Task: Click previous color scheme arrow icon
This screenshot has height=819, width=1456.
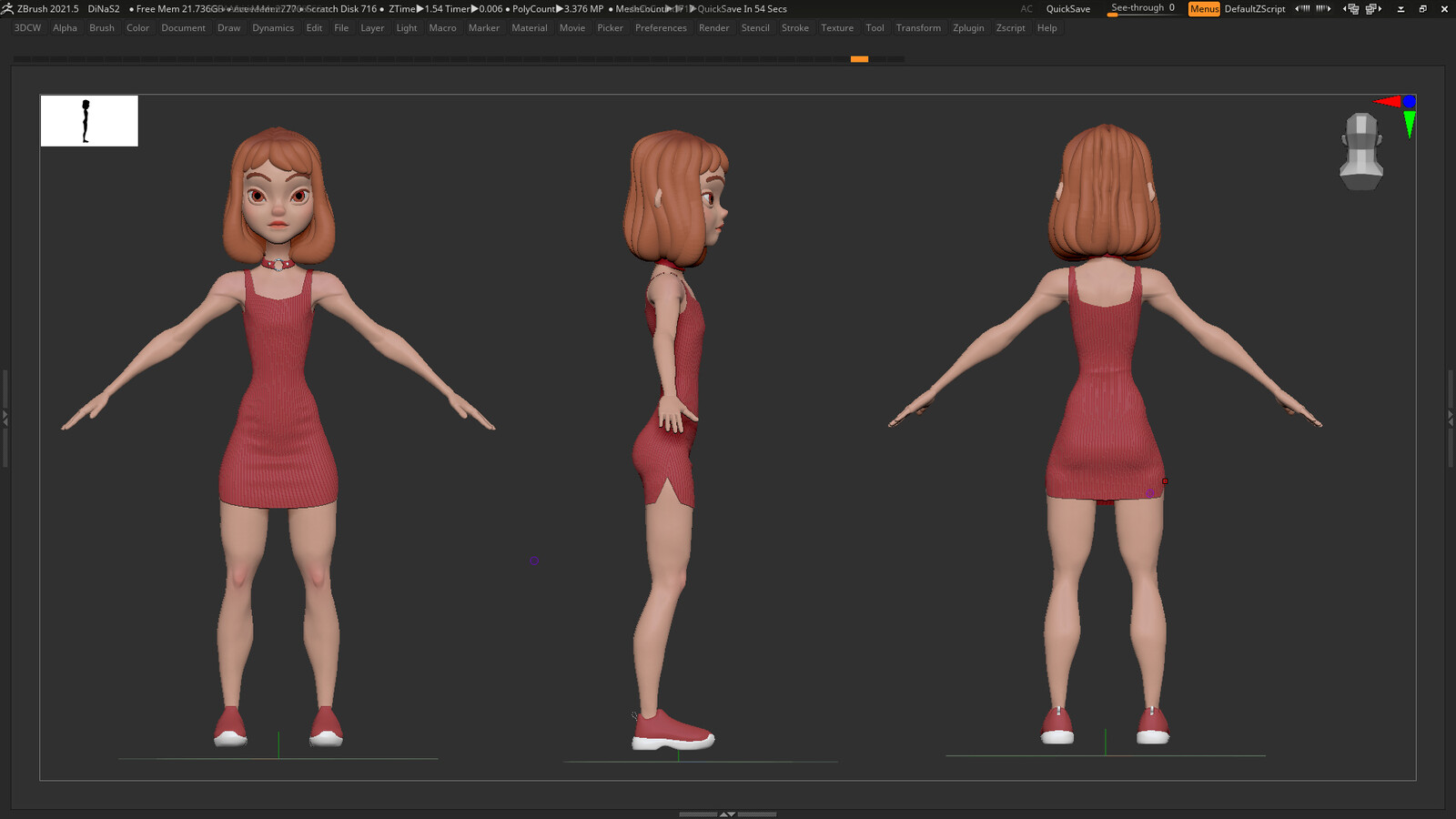Action: 1302,8
